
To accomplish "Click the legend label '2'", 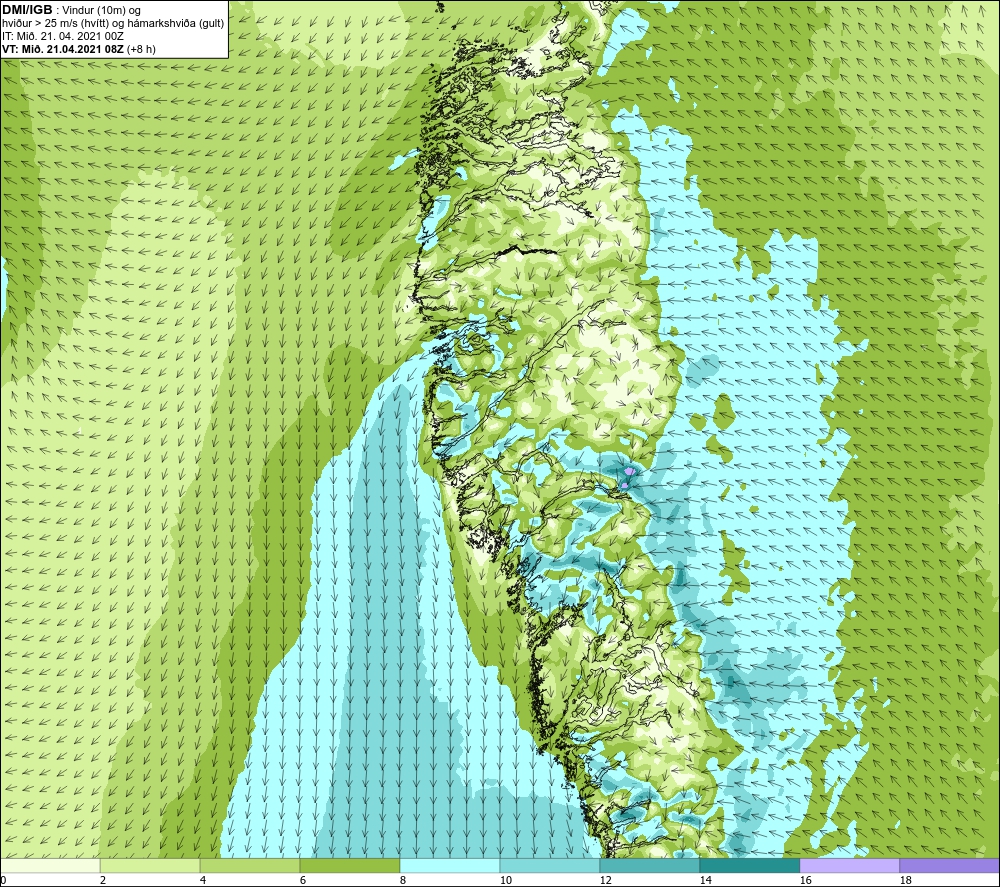I will point(103,881).
